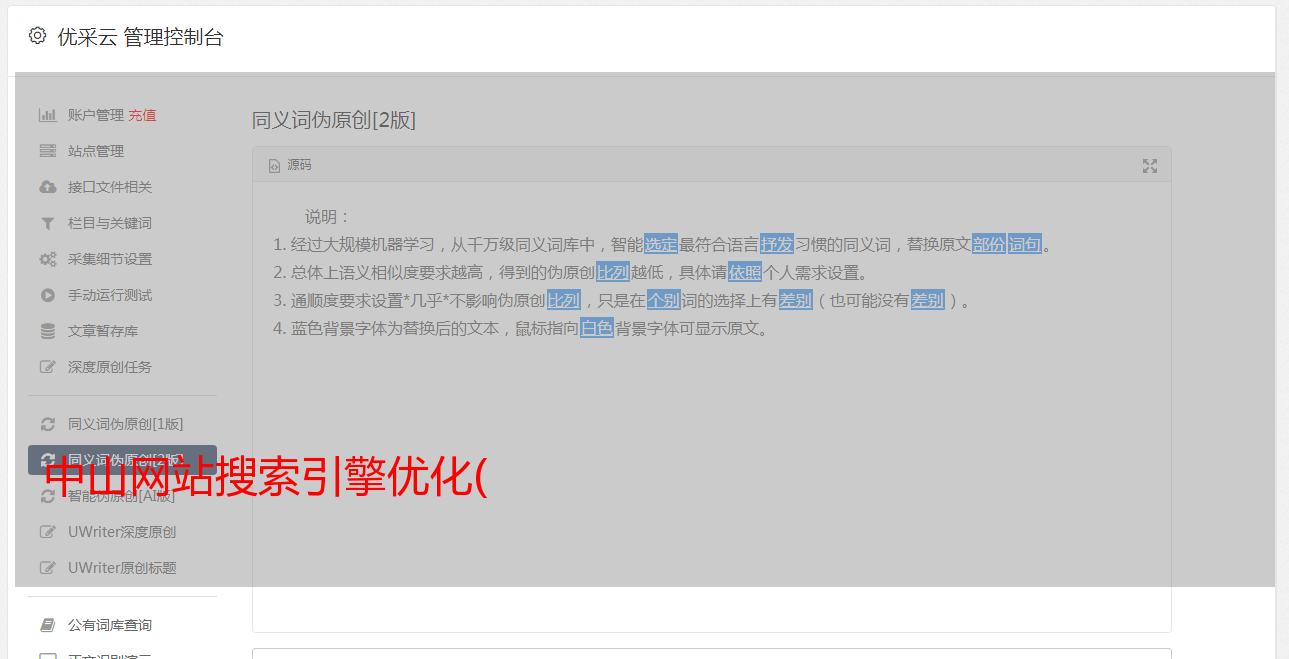Viewport: 1289px width, 659px height.
Task: Open the UWriter原创标题 menu entry
Action: [122, 568]
